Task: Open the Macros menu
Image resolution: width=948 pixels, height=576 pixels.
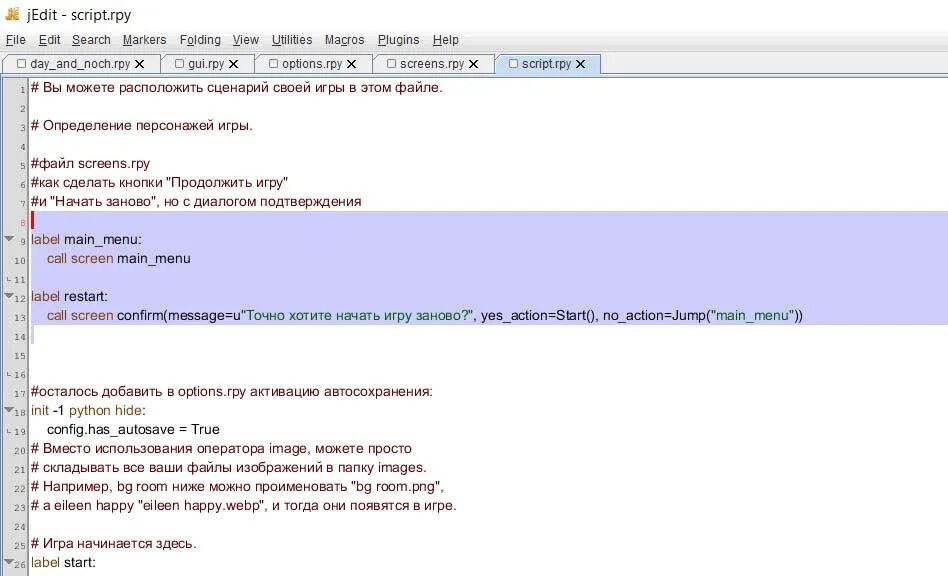Action: pyautogui.click(x=345, y=40)
